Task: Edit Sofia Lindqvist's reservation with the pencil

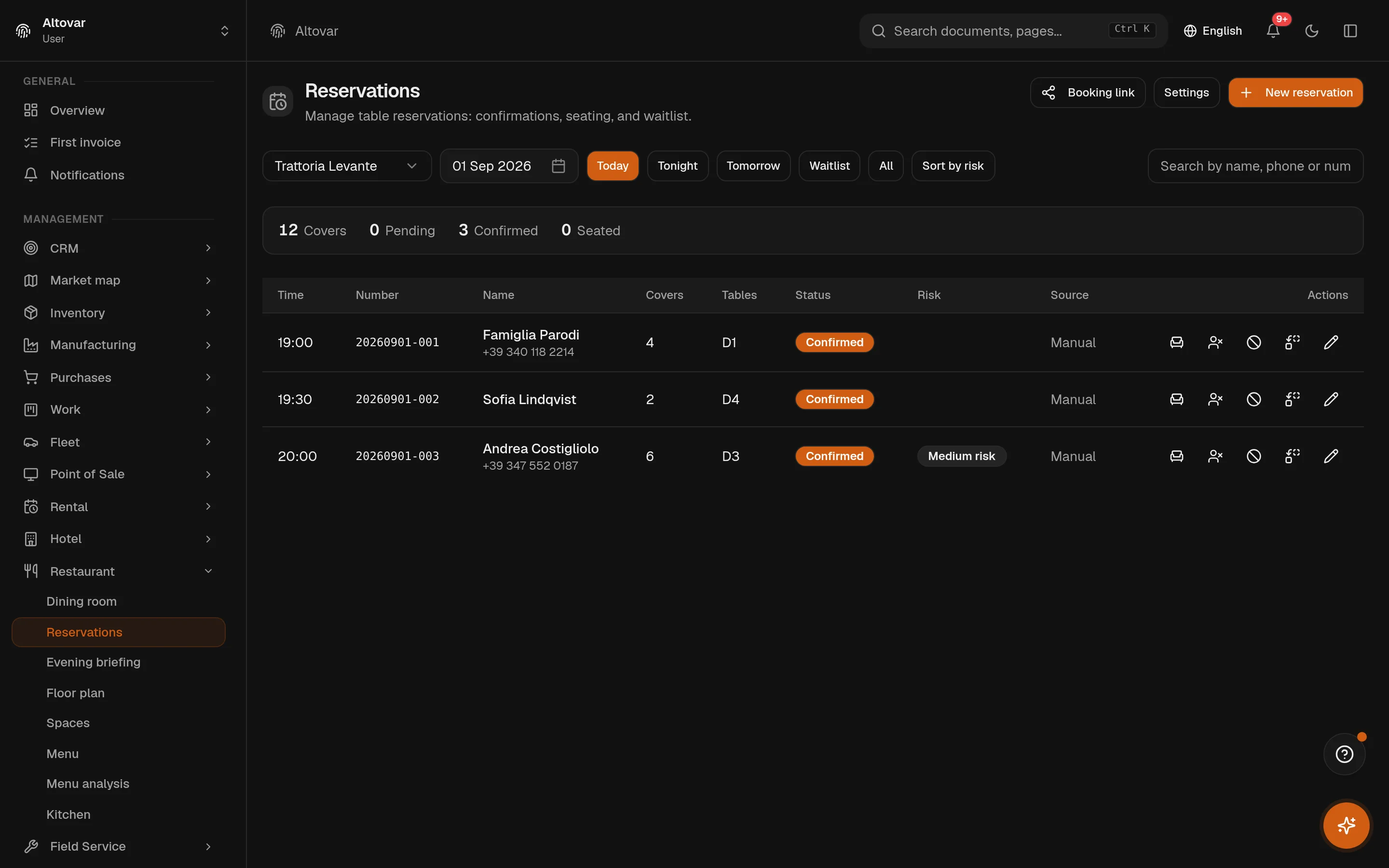Action: point(1331,399)
